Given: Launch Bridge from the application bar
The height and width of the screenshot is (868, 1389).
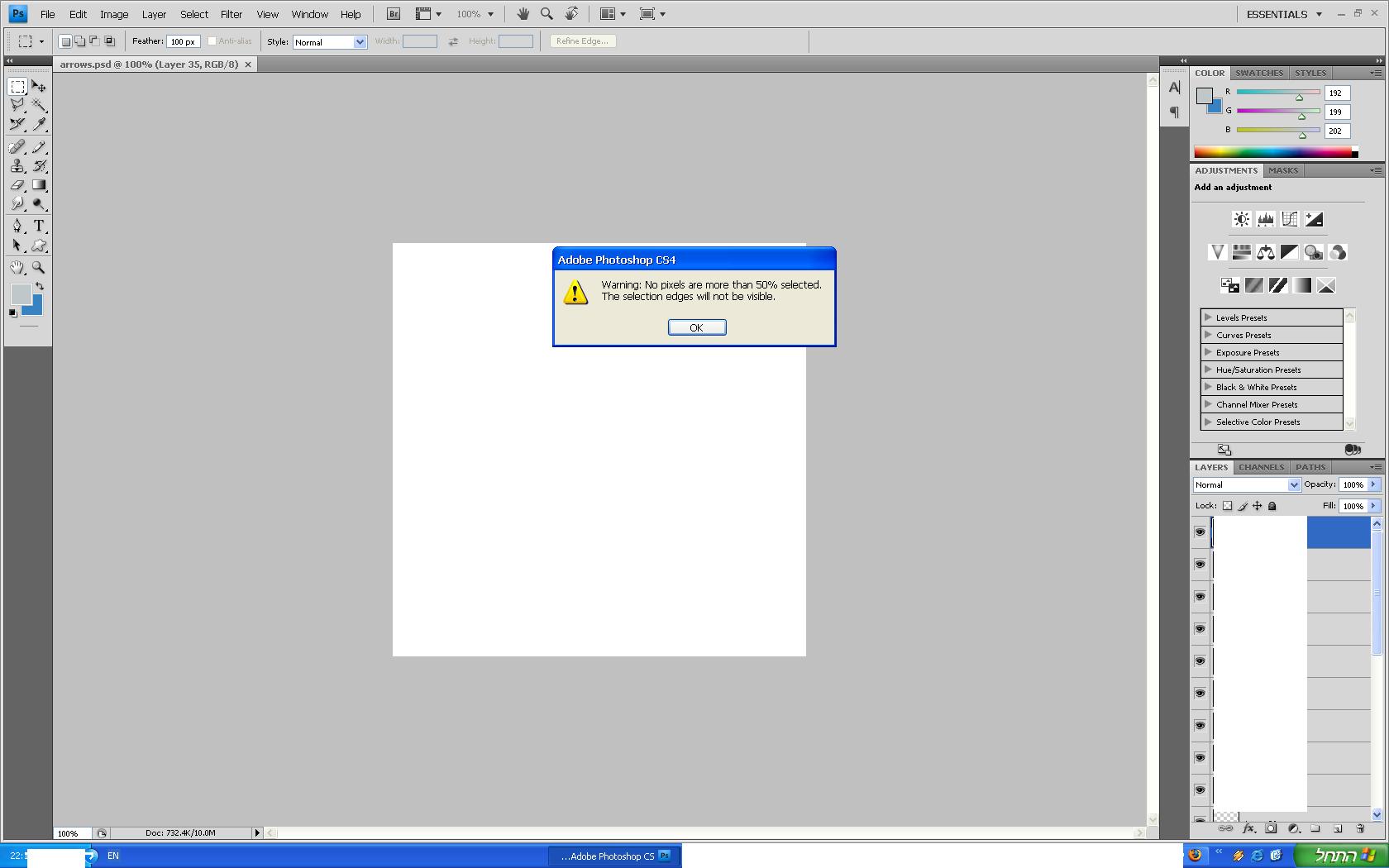Looking at the screenshot, I should point(394,14).
